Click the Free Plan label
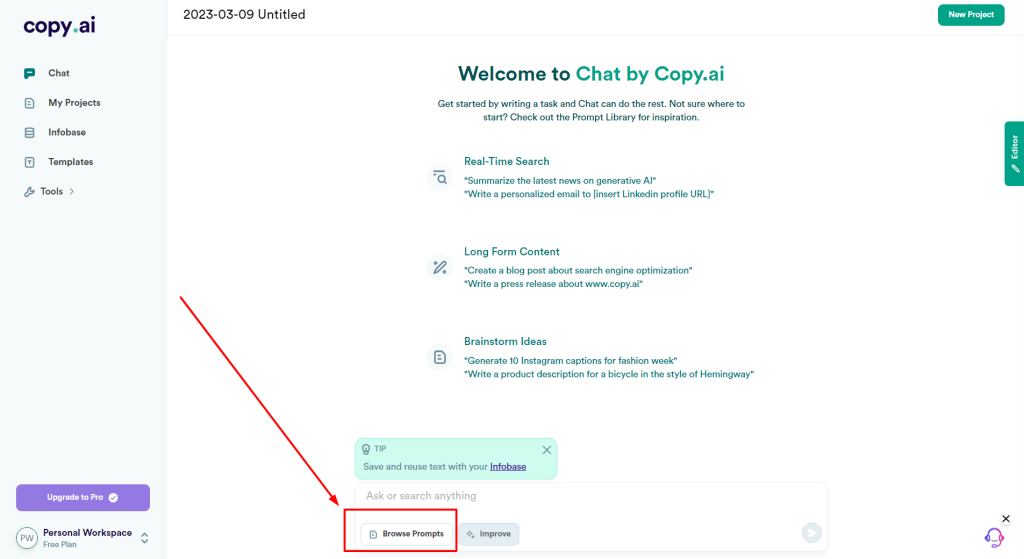 [x=59, y=545]
